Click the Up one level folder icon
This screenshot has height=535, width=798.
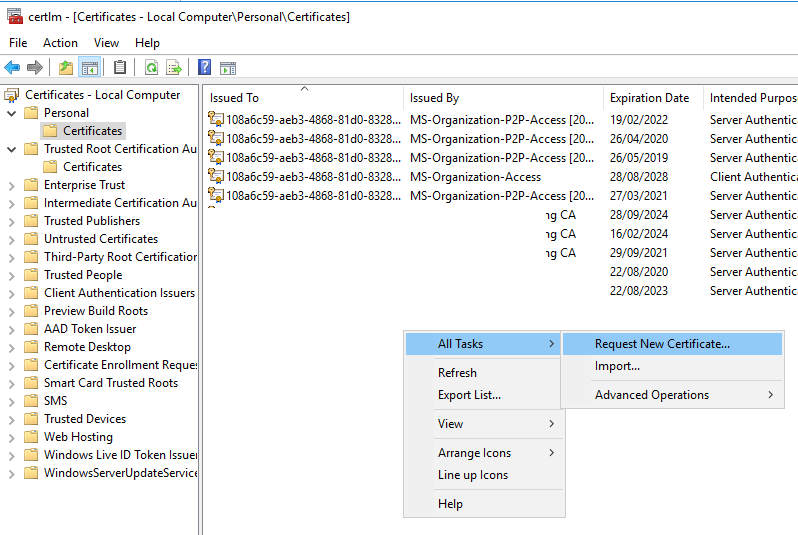point(66,67)
